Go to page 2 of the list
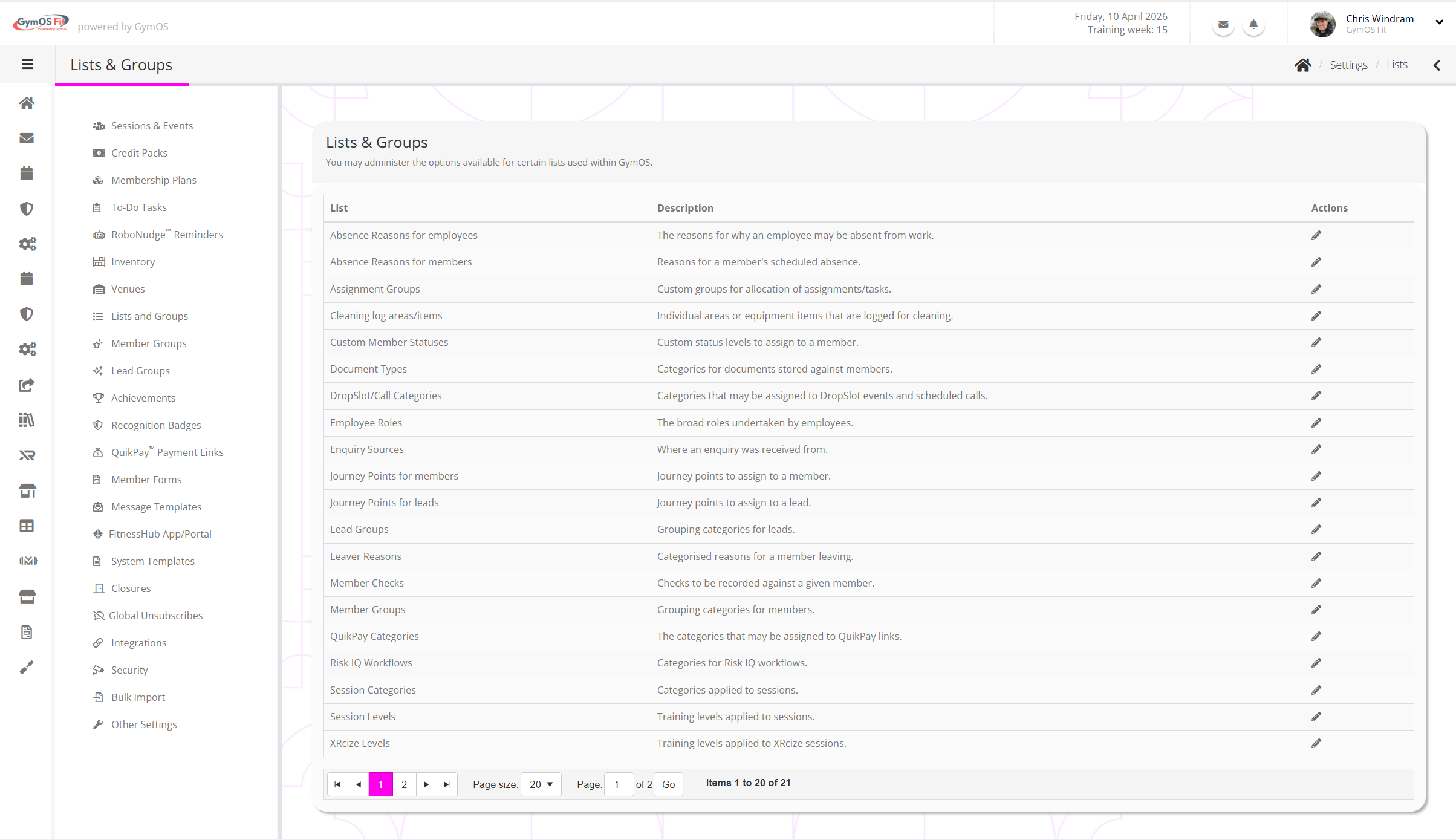Viewport: 1456px width, 840px height. tap(404, 784)
